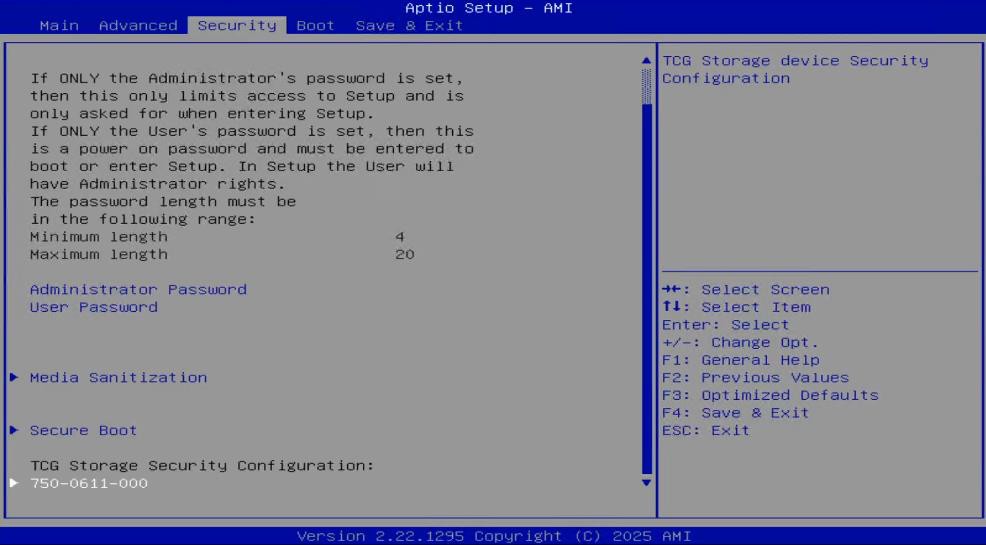986x545 pixels.
Task: Open TCG storage device 750-0611-000 entry
Action: click(88, 484)
